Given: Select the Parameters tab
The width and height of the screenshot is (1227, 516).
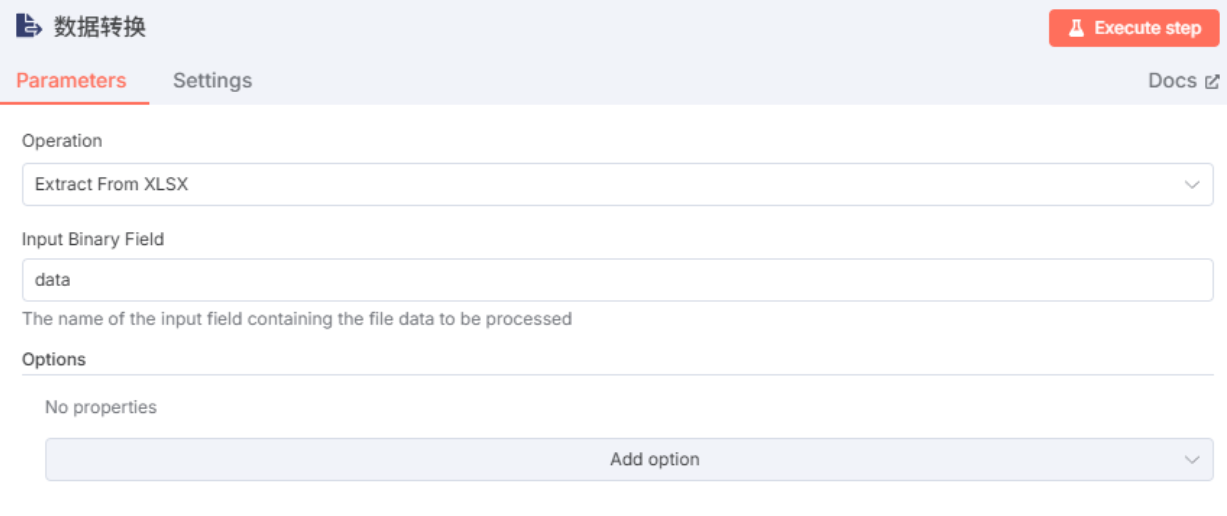Looking at the screenshot, I should tap(71, 81).
